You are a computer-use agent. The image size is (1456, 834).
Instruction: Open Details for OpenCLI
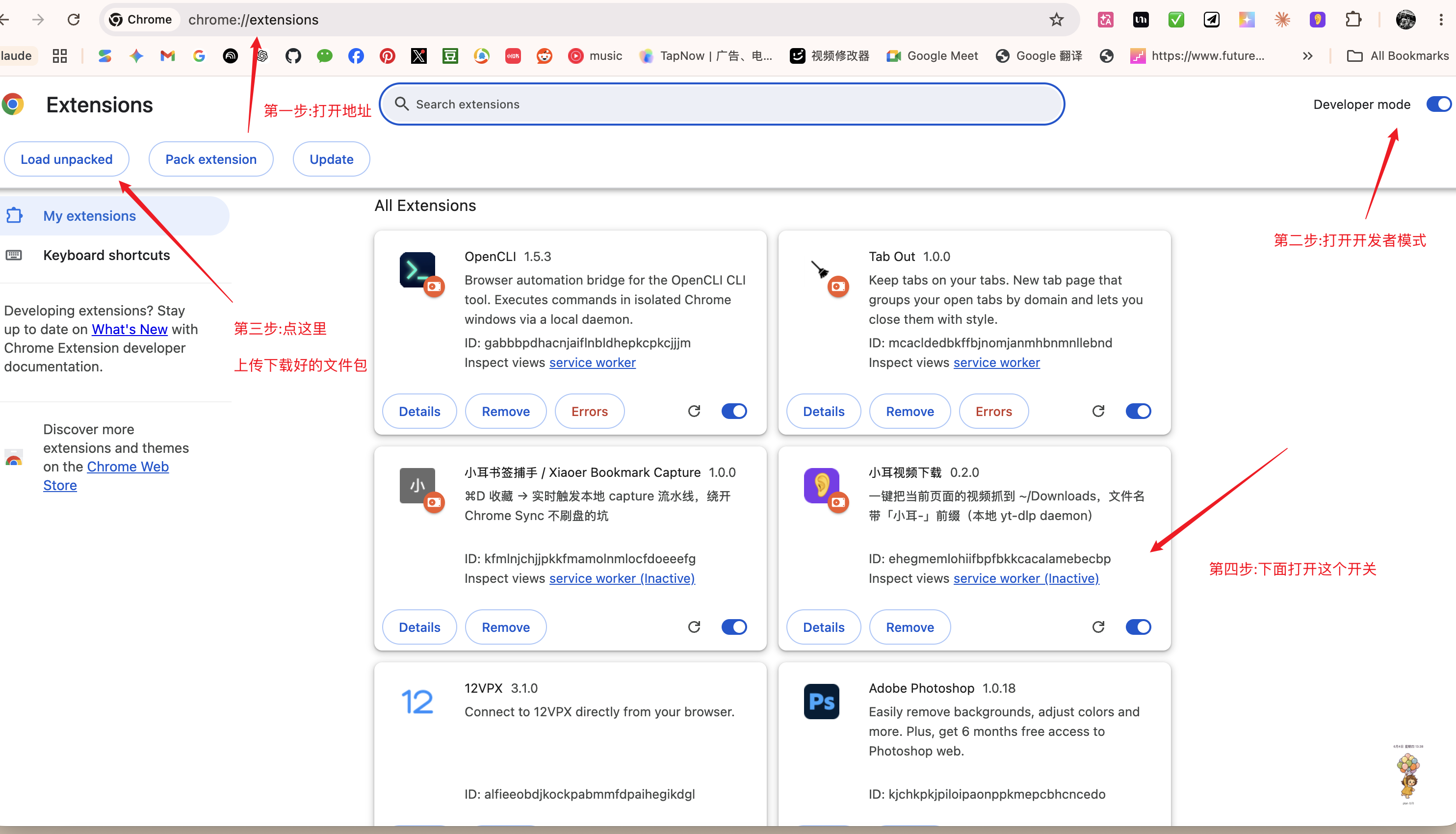[419, 411]
